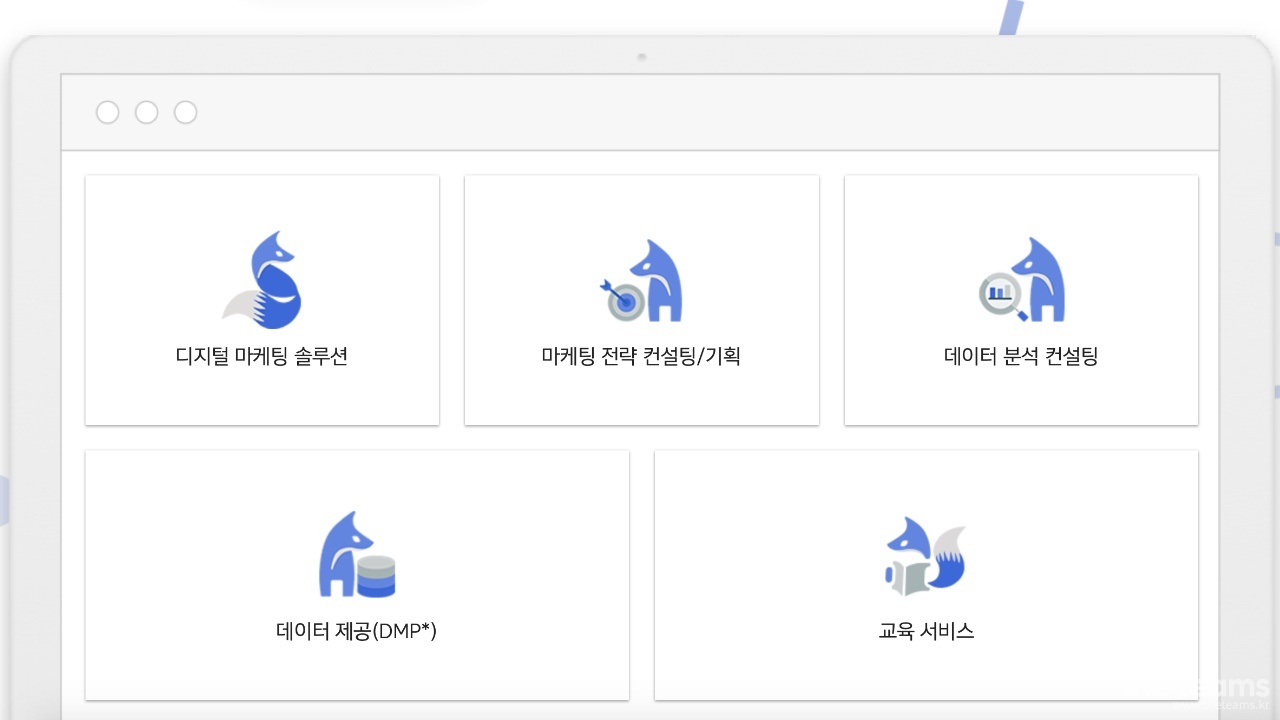Click the blue diagonal stripe above the laptop
The height and width of the screenshot is (720, 1280).
click(1010, 18)
